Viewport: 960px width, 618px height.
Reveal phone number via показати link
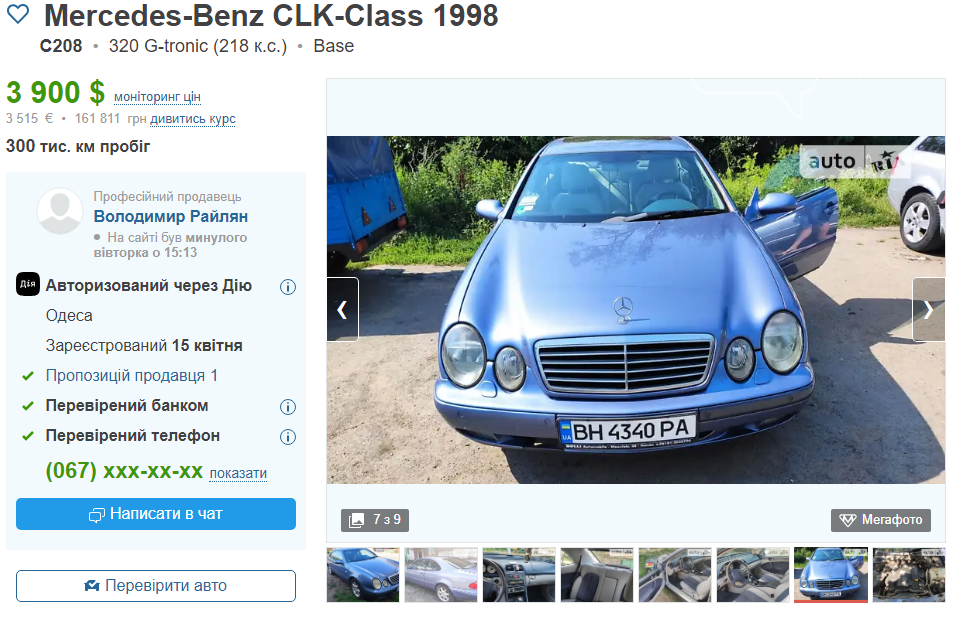[238, 473]
